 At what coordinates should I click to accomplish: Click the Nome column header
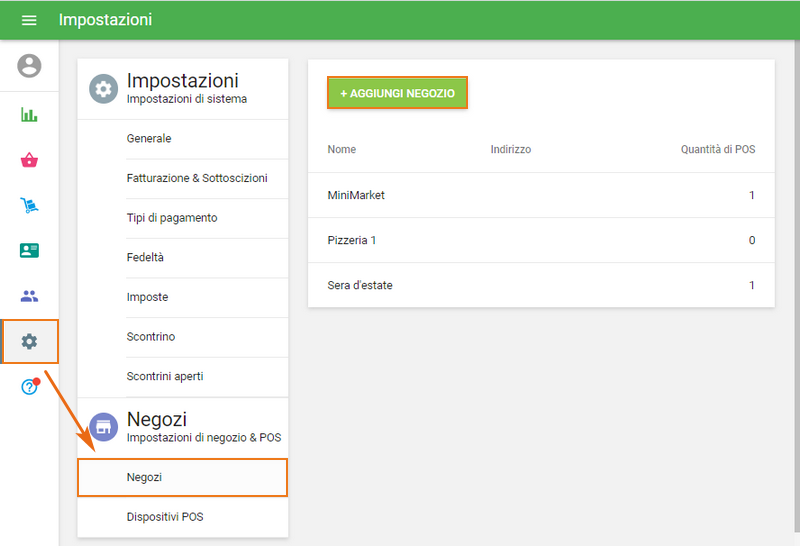[x=342, y=150]
